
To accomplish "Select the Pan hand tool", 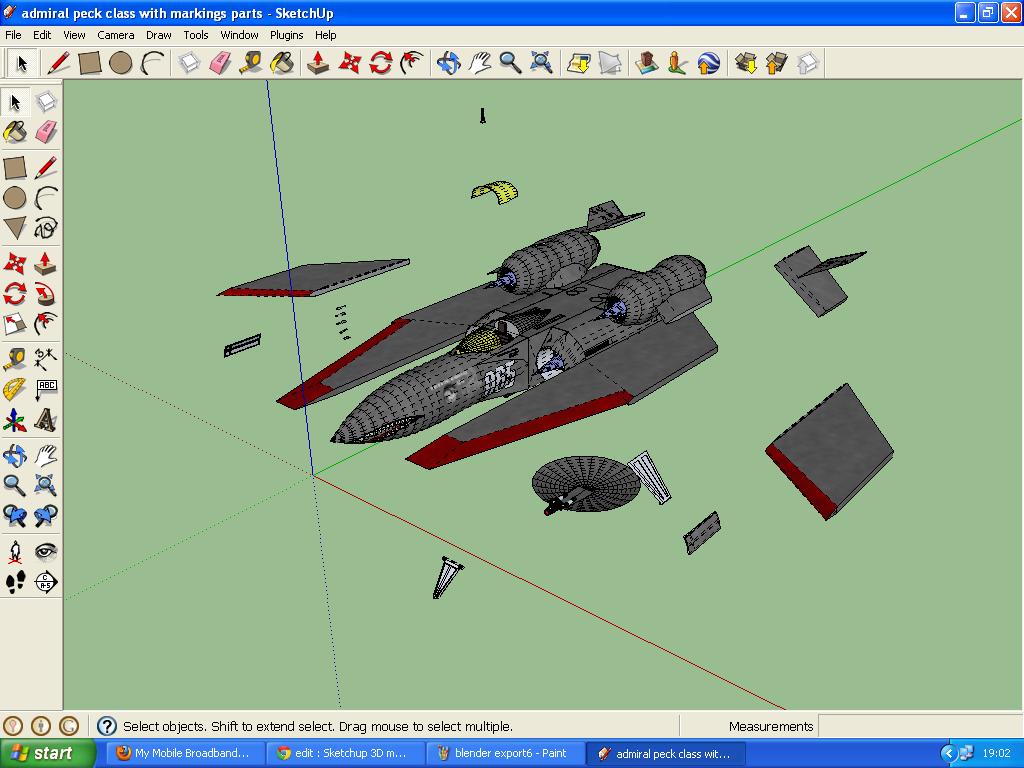I will (44, 457).
